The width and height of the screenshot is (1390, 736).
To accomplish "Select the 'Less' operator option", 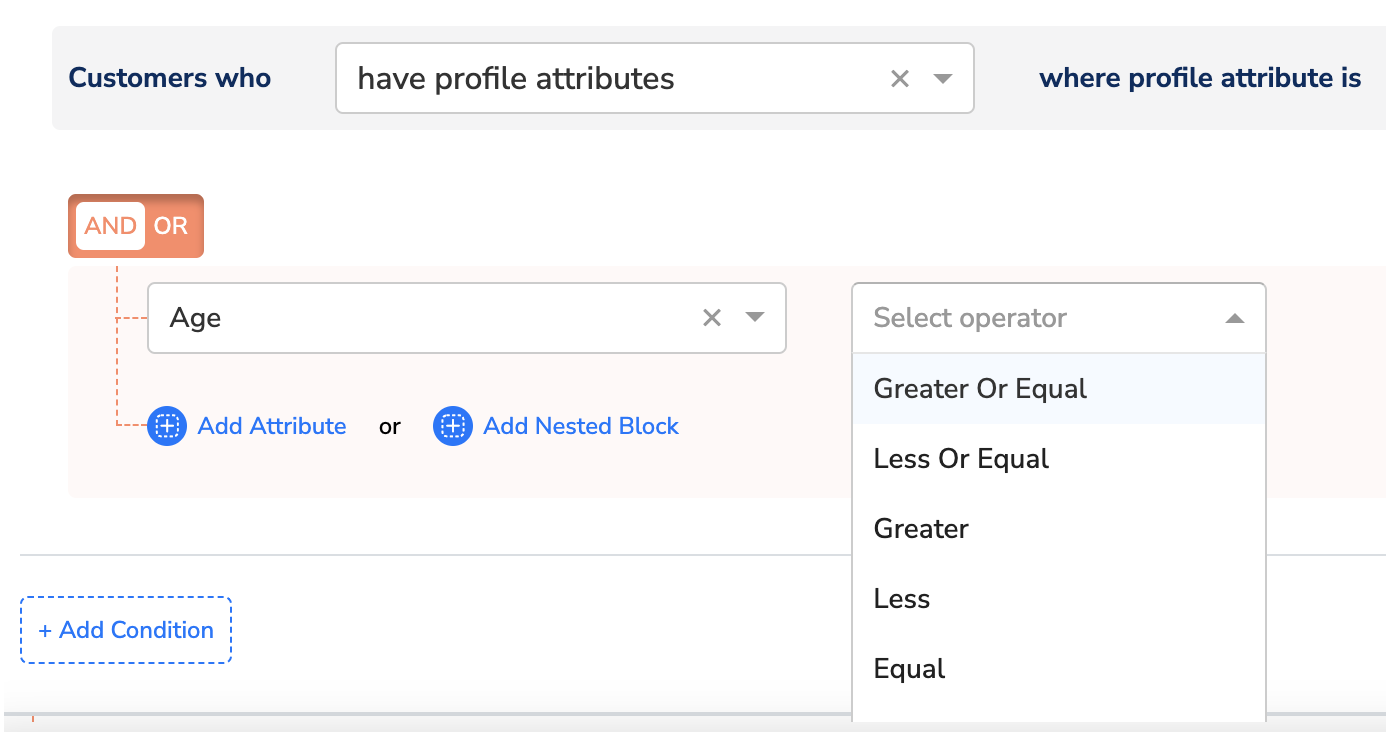I will pyautogui.click(x=902, y=599).
